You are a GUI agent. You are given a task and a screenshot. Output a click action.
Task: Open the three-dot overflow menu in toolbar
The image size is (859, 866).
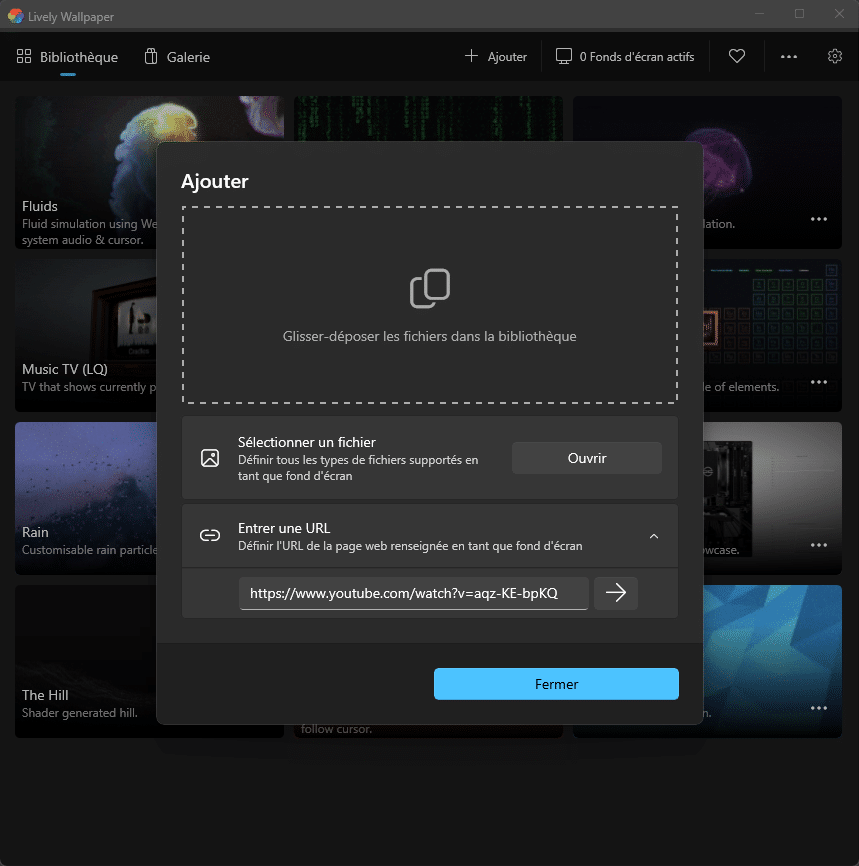[789, 57]
